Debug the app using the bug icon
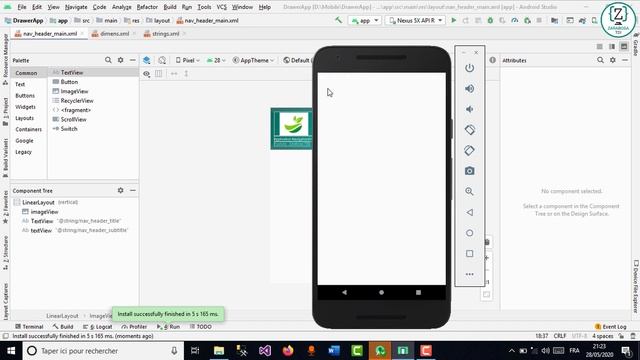Screen dimensions: 640x360 pyautogui.click(x=490, y=20)
